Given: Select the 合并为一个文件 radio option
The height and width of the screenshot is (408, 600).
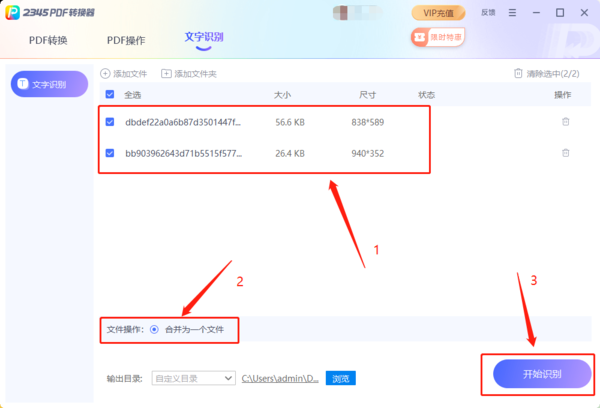Looking at the screenshot, I should pos(154,329).
